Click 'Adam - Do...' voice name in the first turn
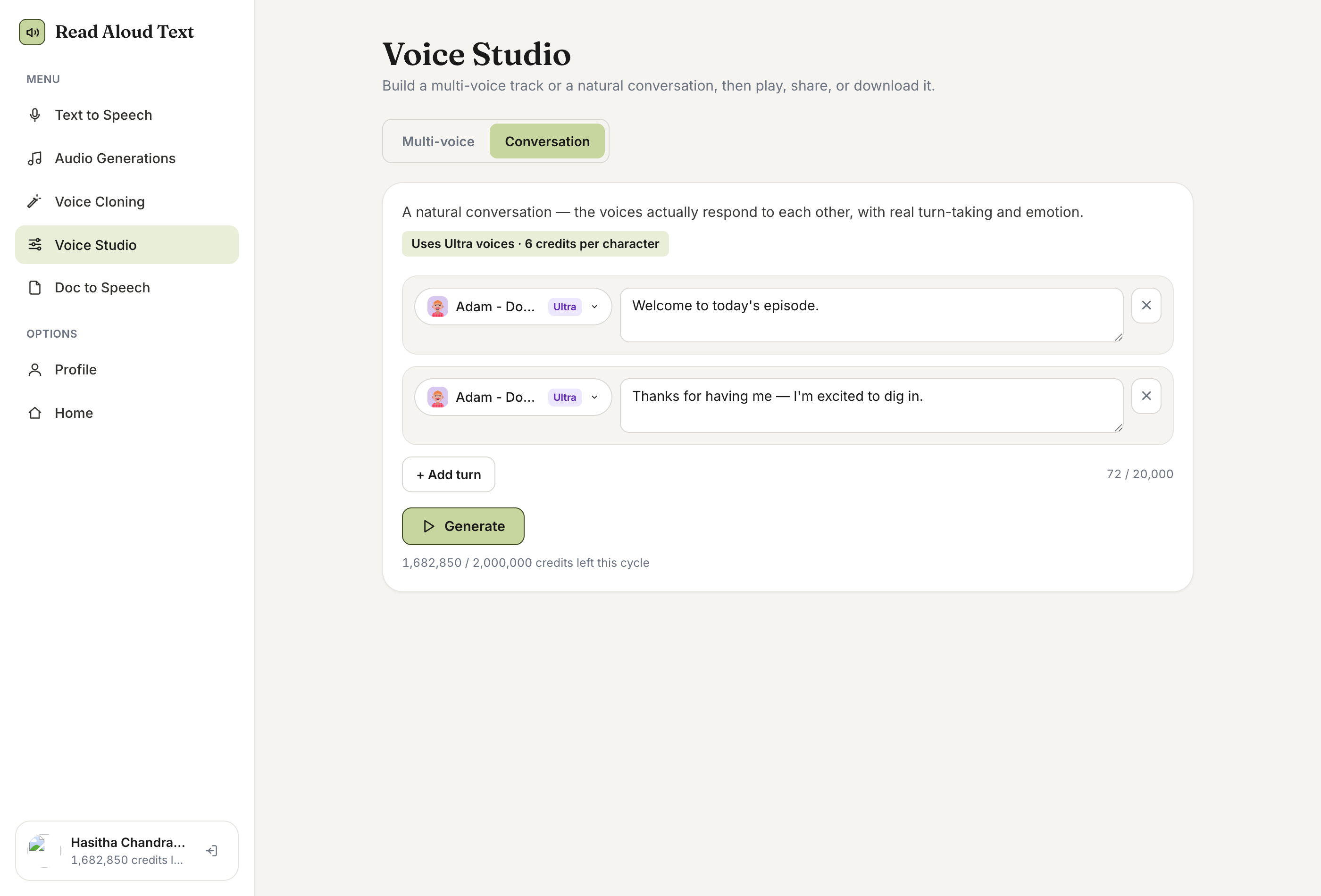This screenshot has width=1321, height=896. pos(495,307)
